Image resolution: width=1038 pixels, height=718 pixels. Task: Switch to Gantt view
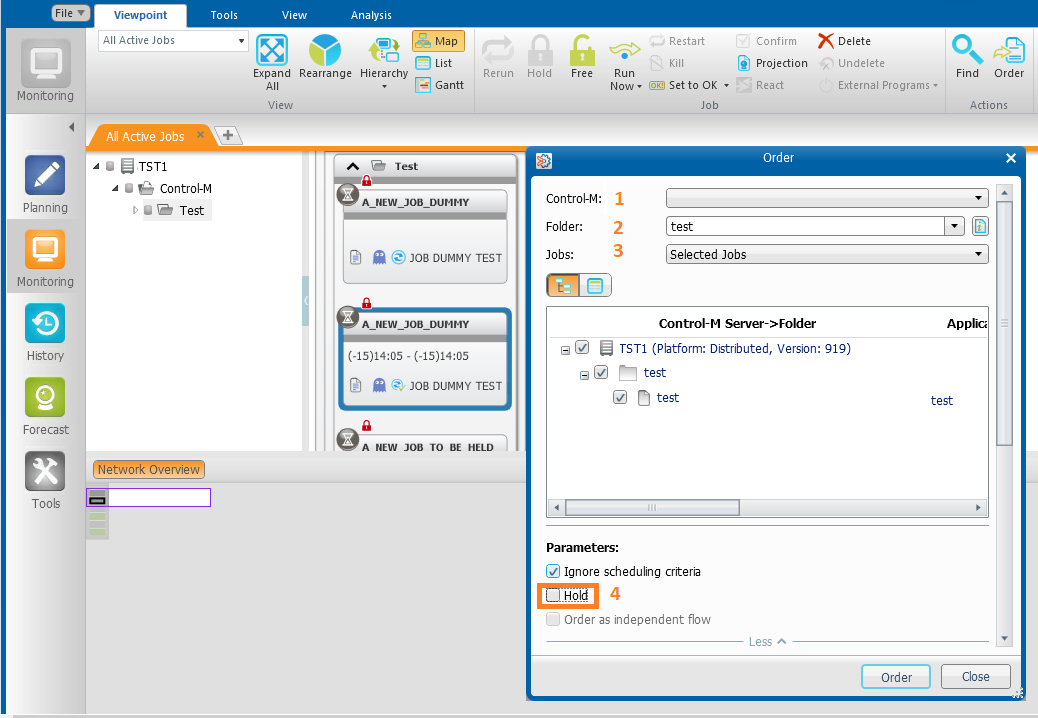440,85
